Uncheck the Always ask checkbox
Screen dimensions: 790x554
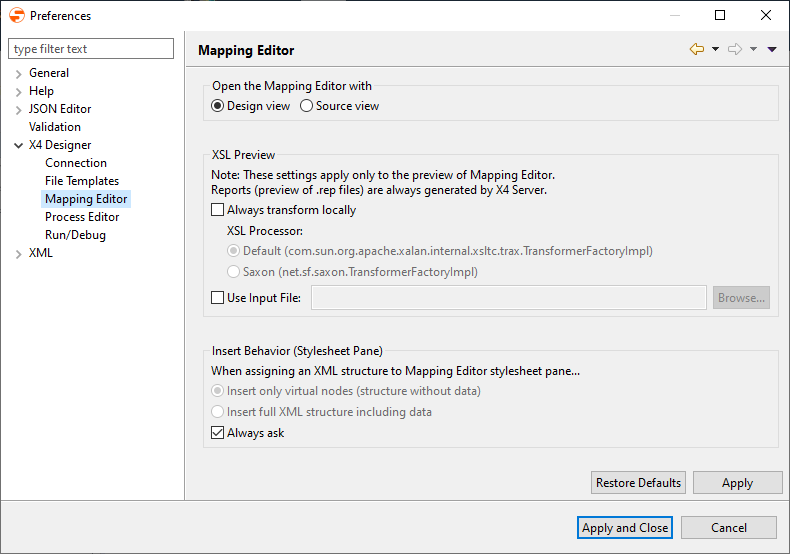pyautogui.click(x=218, y=433)
